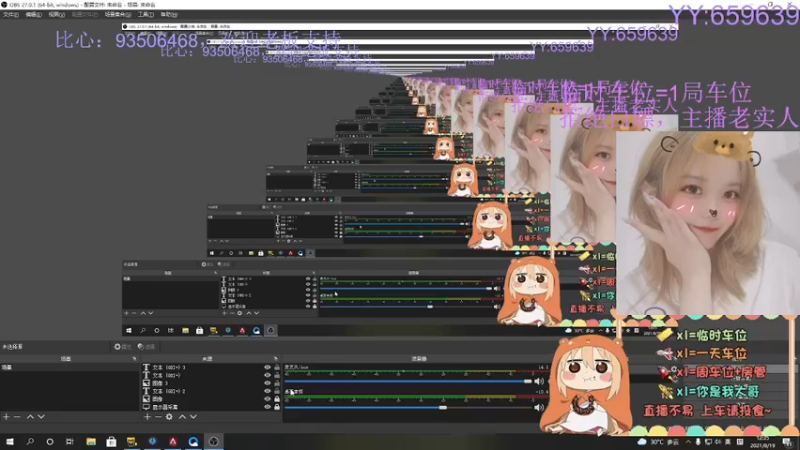
Task: Open the 视图 menu
Action: (56, 15)
